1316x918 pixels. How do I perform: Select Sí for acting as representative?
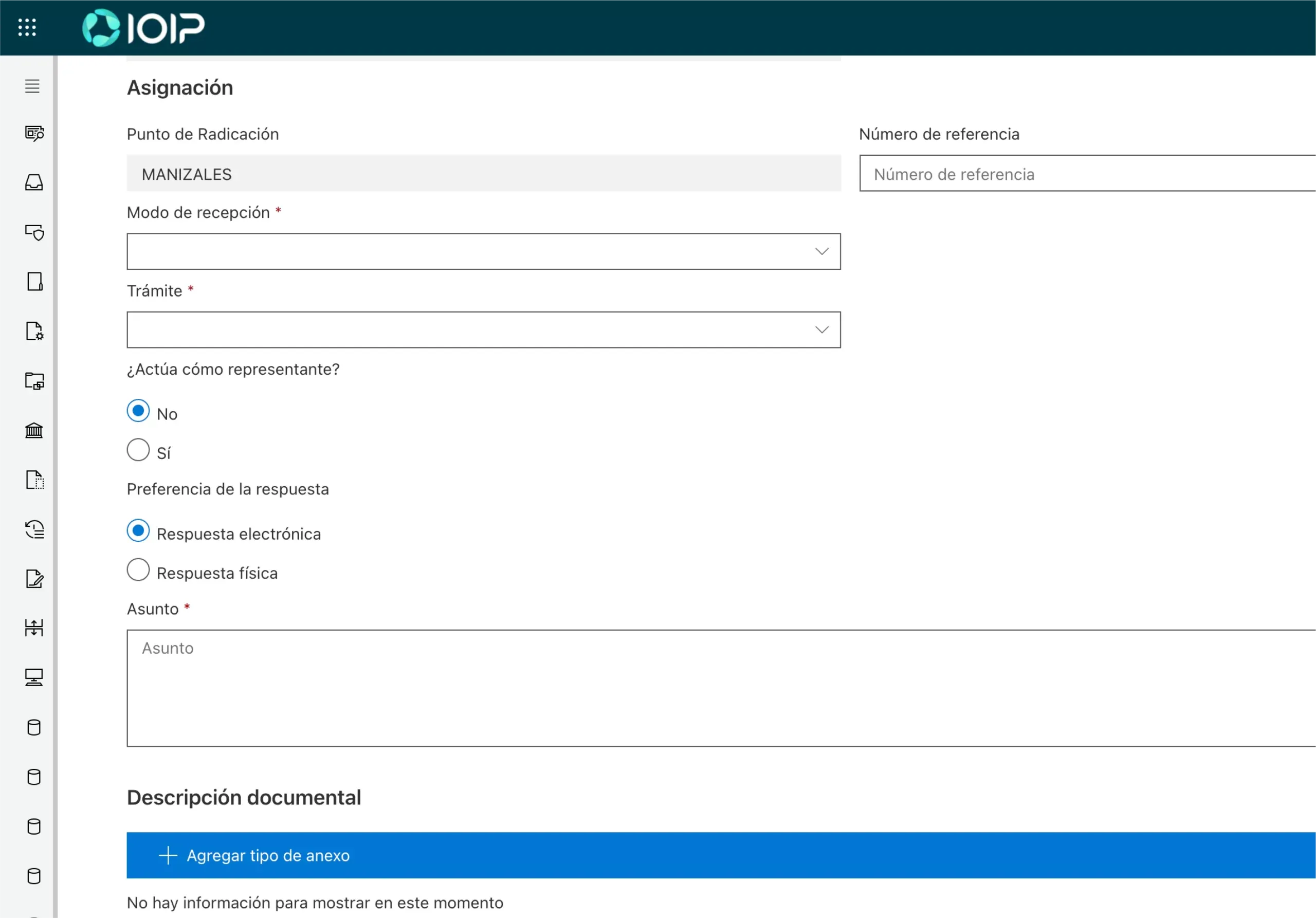[138, 450]
